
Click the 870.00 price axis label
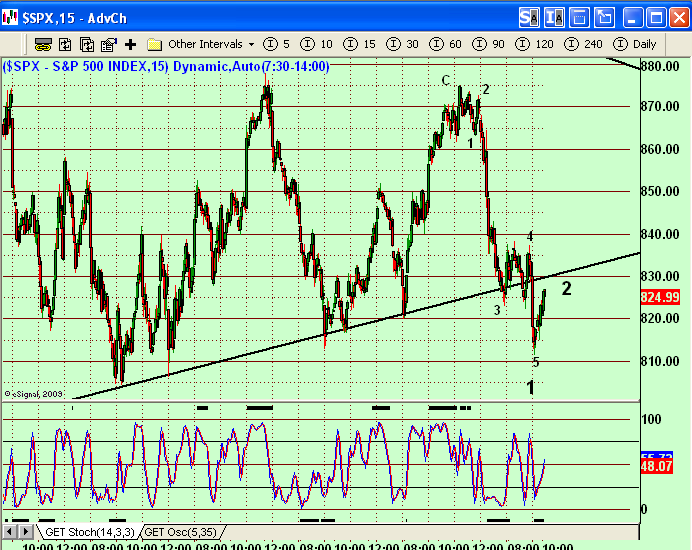[660, 106]
